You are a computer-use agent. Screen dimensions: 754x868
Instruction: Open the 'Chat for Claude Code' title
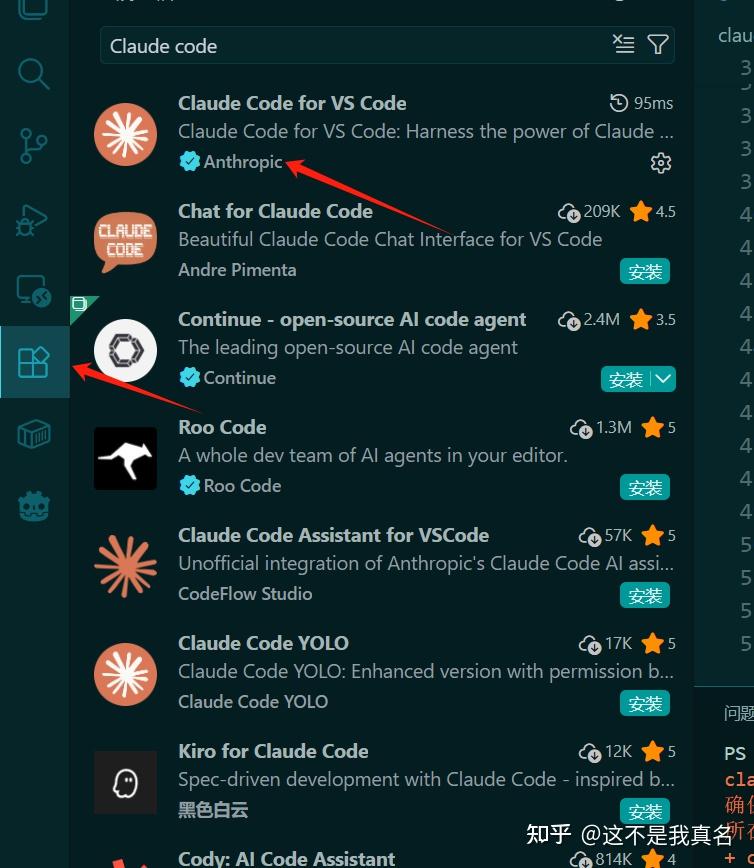coord(275,211)
